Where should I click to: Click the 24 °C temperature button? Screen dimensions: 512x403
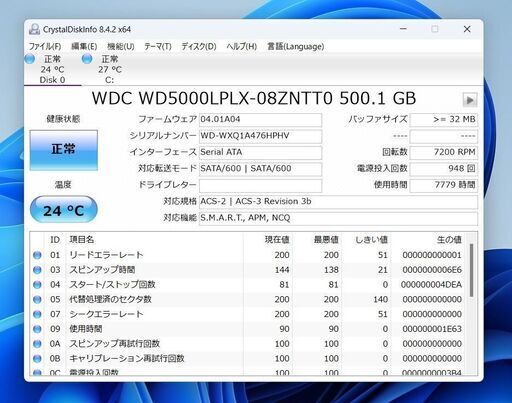pos(64,210)
